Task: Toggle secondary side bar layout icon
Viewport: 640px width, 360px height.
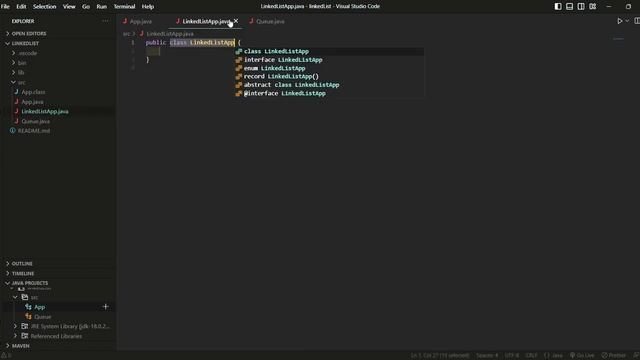Action: click(x=581, y=7)
